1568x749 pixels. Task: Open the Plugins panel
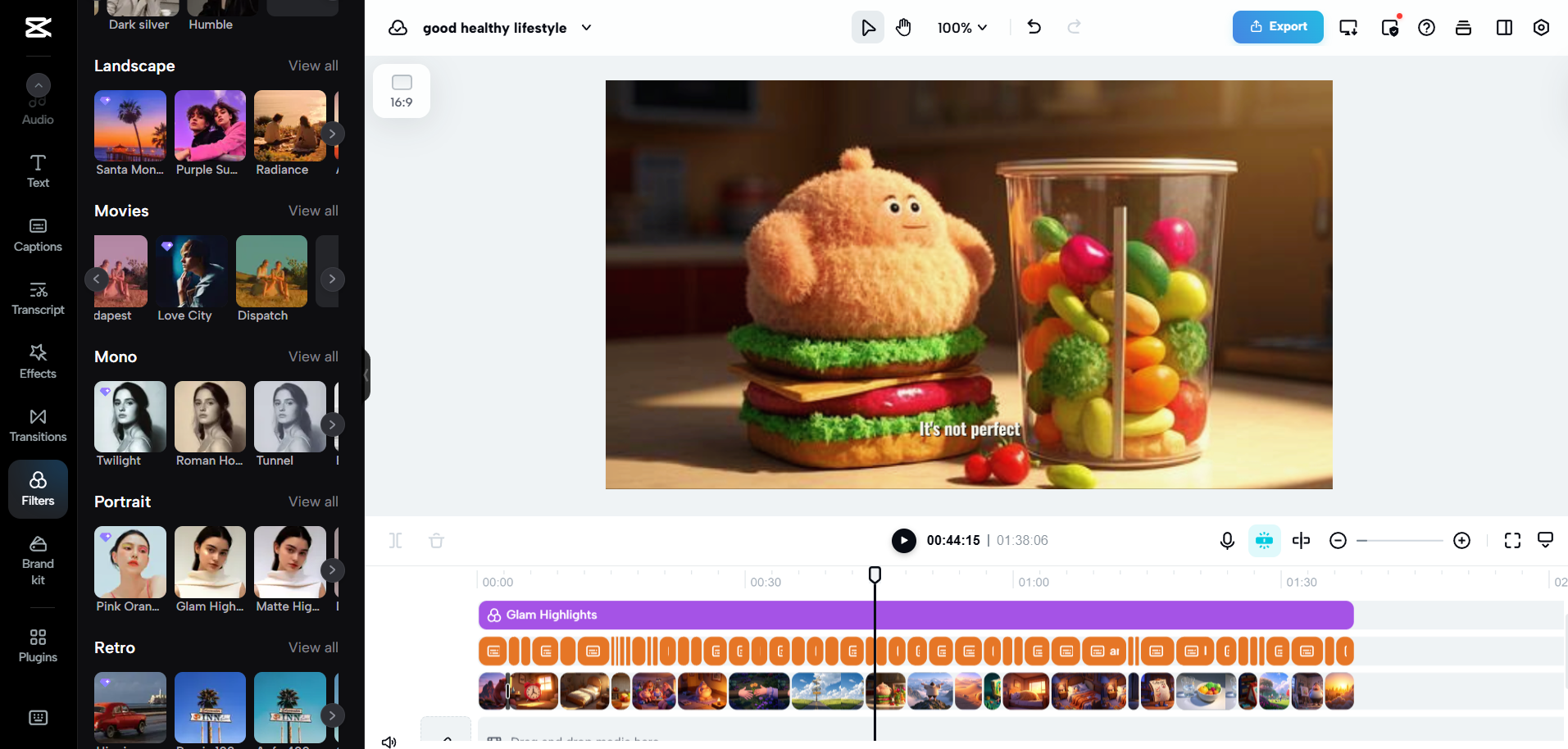tap(38, 646)
